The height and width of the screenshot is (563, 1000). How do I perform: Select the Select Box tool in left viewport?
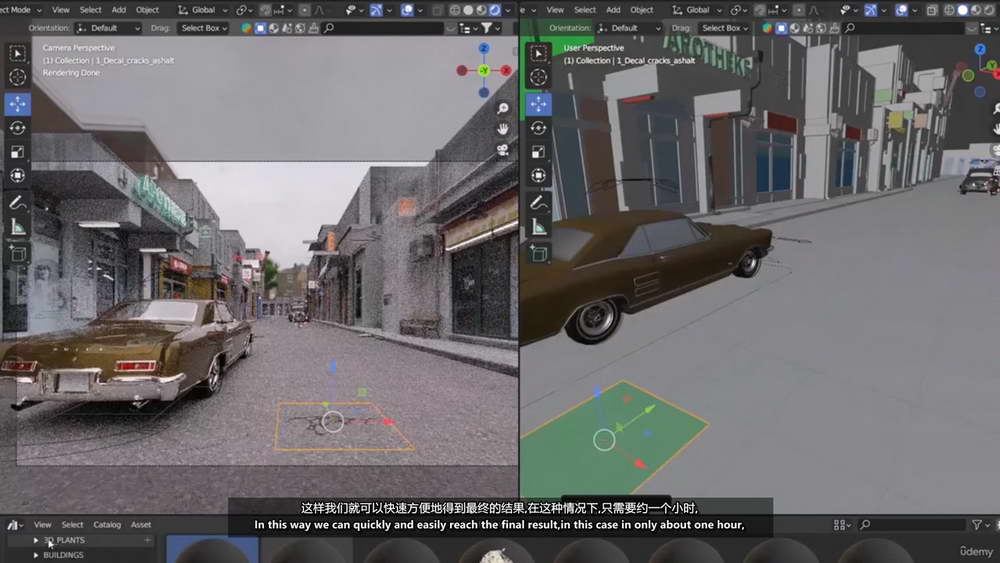[17, 54]
